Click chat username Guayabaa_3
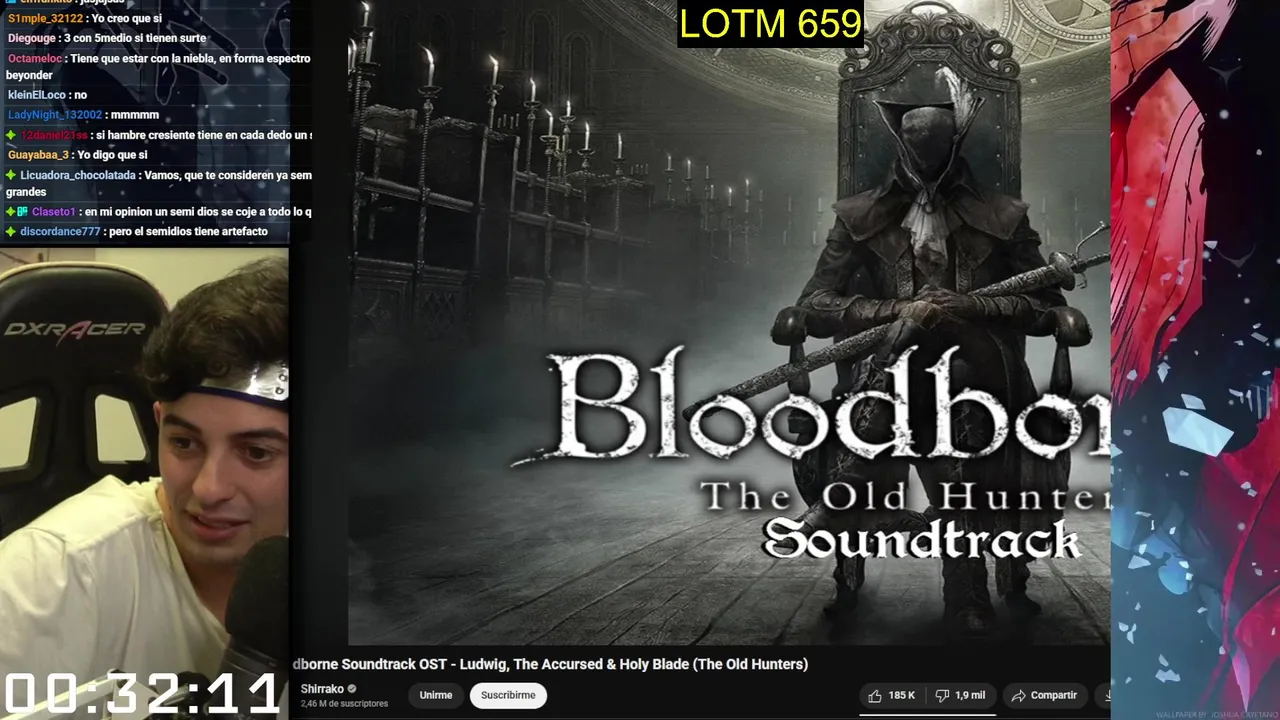1280x720 pixels. click(38, 155)
